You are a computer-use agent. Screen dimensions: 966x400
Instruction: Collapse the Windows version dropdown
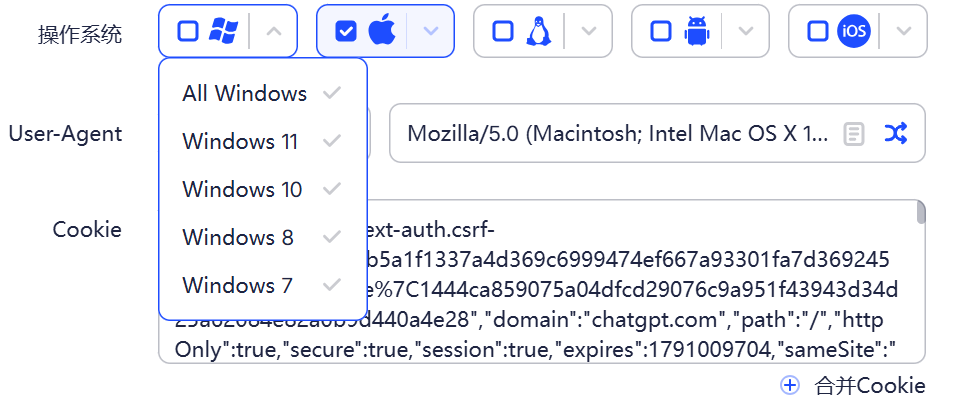tap(275, 31)
